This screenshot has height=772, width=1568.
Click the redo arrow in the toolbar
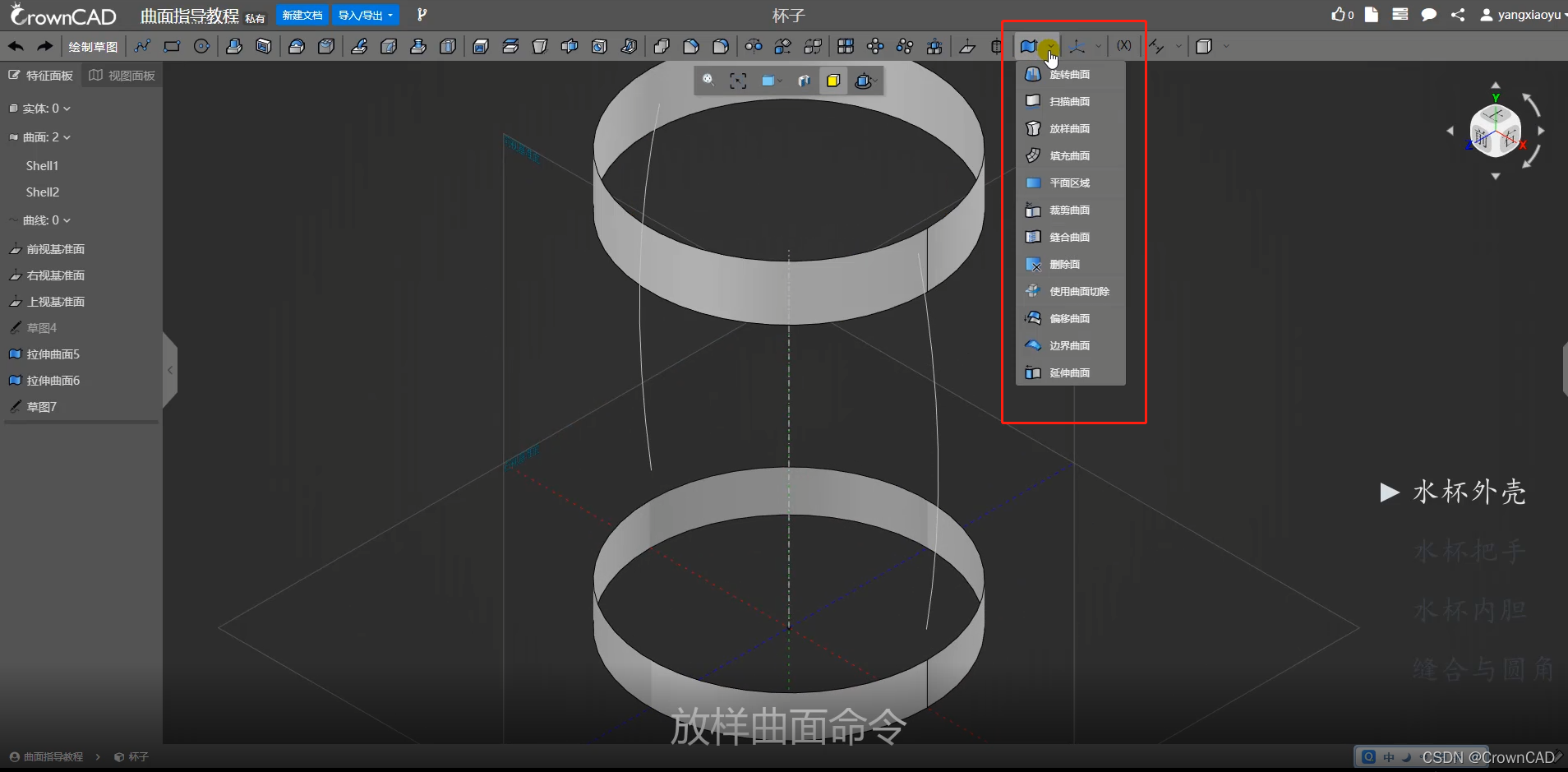click(x=44, y=46)
